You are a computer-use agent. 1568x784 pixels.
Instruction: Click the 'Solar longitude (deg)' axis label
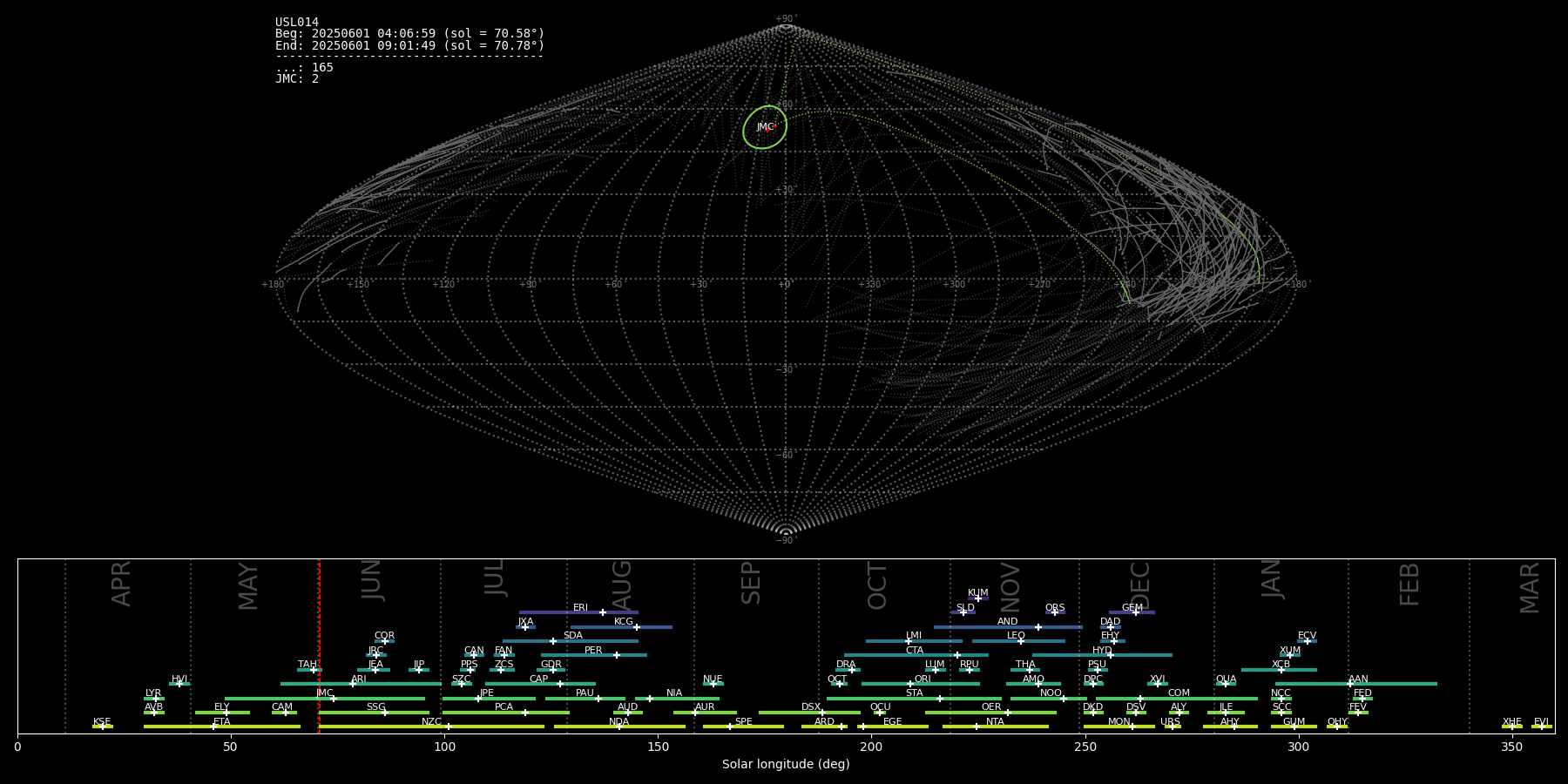pyautogui.click(x=786, y=764)
